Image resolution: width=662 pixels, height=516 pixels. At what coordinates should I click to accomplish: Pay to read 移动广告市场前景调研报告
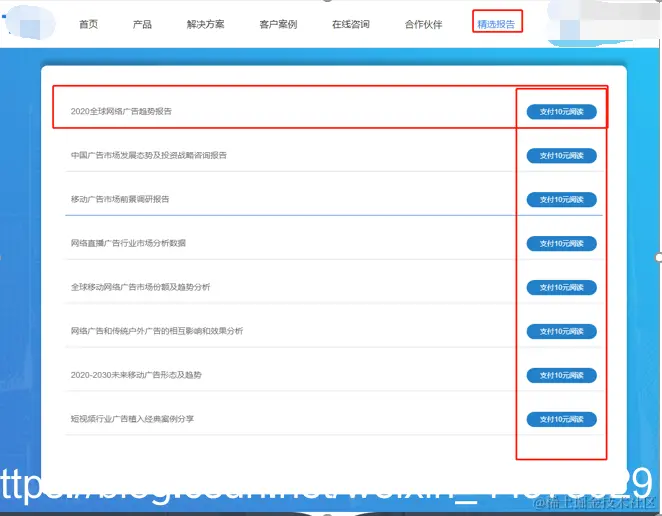[x=562, y=199]
